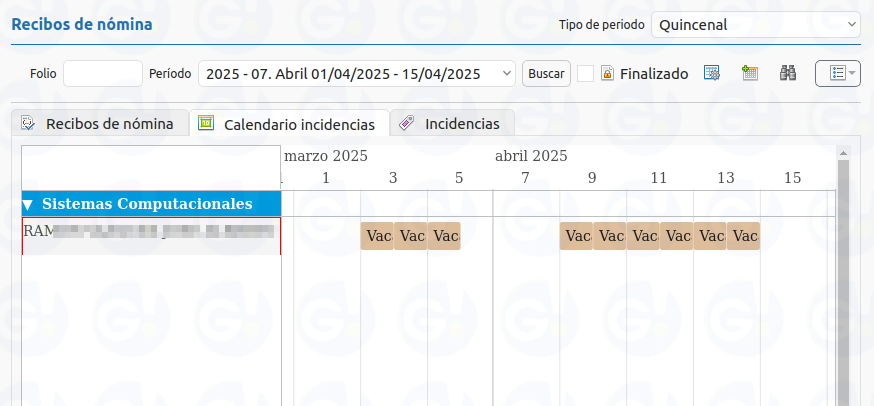874x406 pixels.
Task: Toggle the Finalizado checkbox
Action: point(585,74)
